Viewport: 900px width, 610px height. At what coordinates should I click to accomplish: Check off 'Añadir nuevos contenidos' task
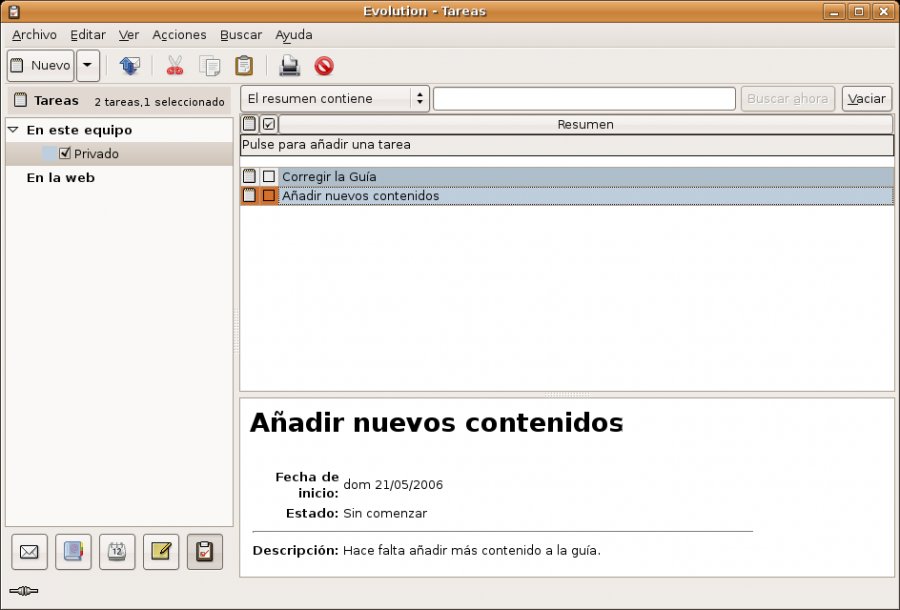coord(268,196)
